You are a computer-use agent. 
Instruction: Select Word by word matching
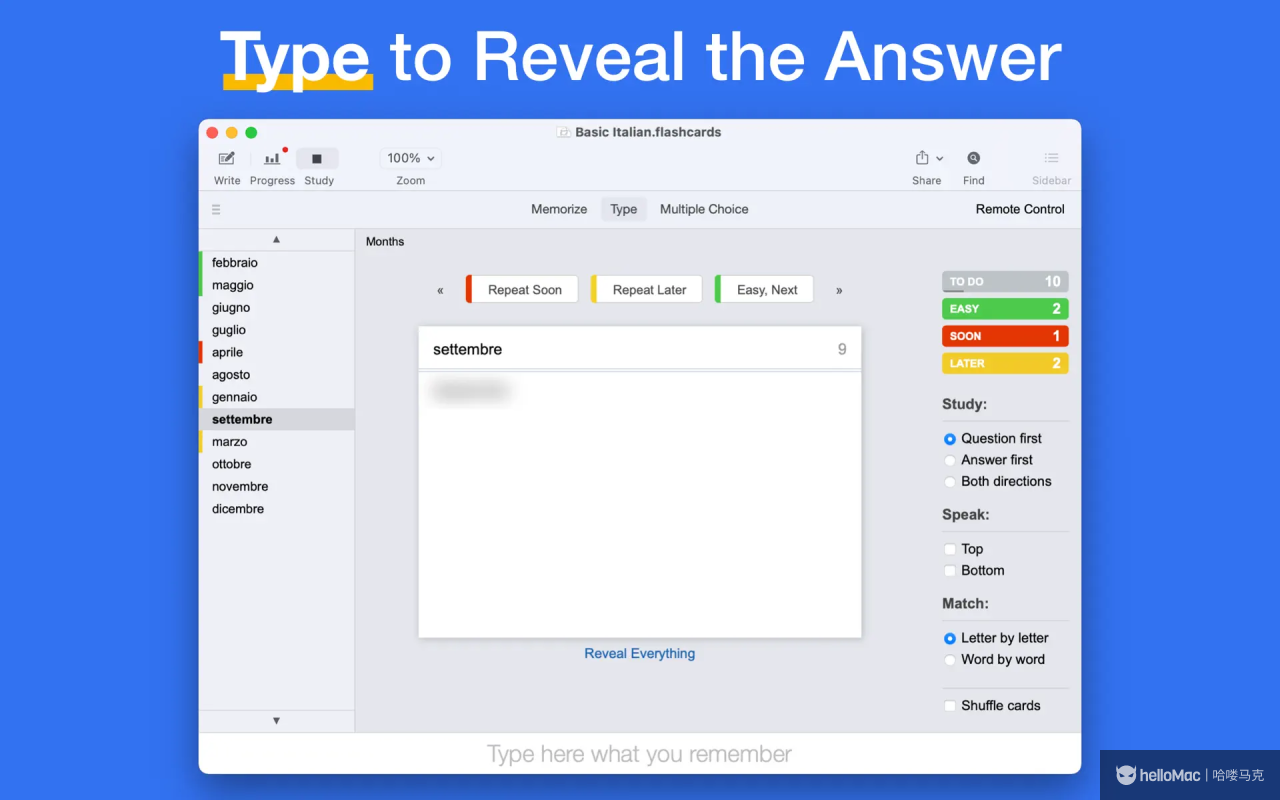click(x=950, y=660)
